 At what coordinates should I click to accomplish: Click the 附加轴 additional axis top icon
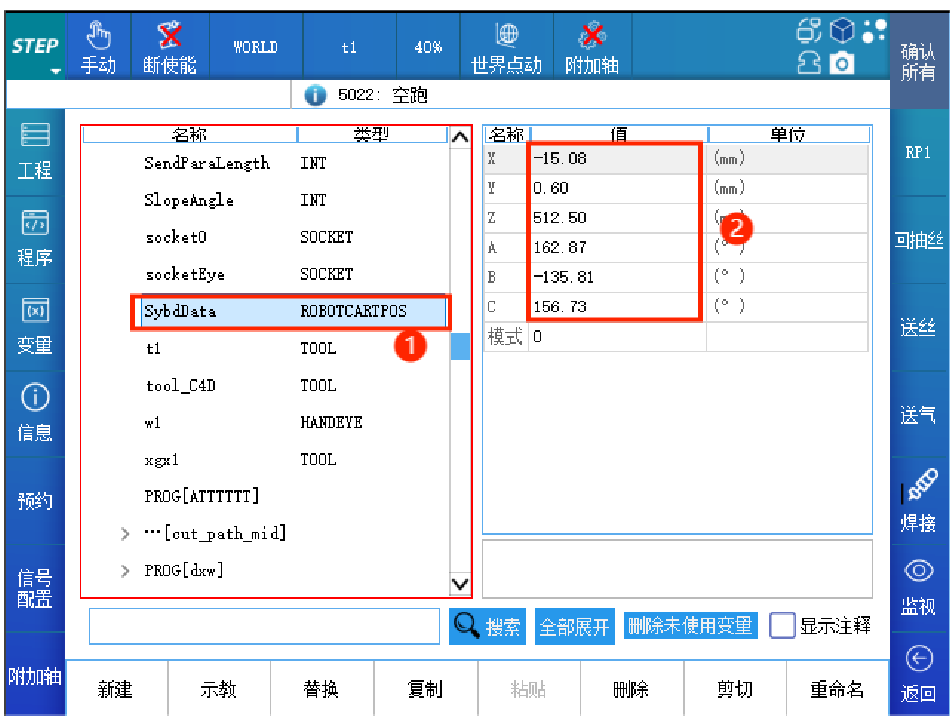(591, 36)
